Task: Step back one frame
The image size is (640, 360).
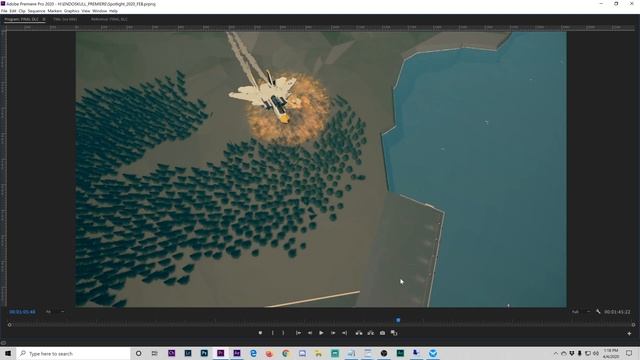Action: pos(310,333)
